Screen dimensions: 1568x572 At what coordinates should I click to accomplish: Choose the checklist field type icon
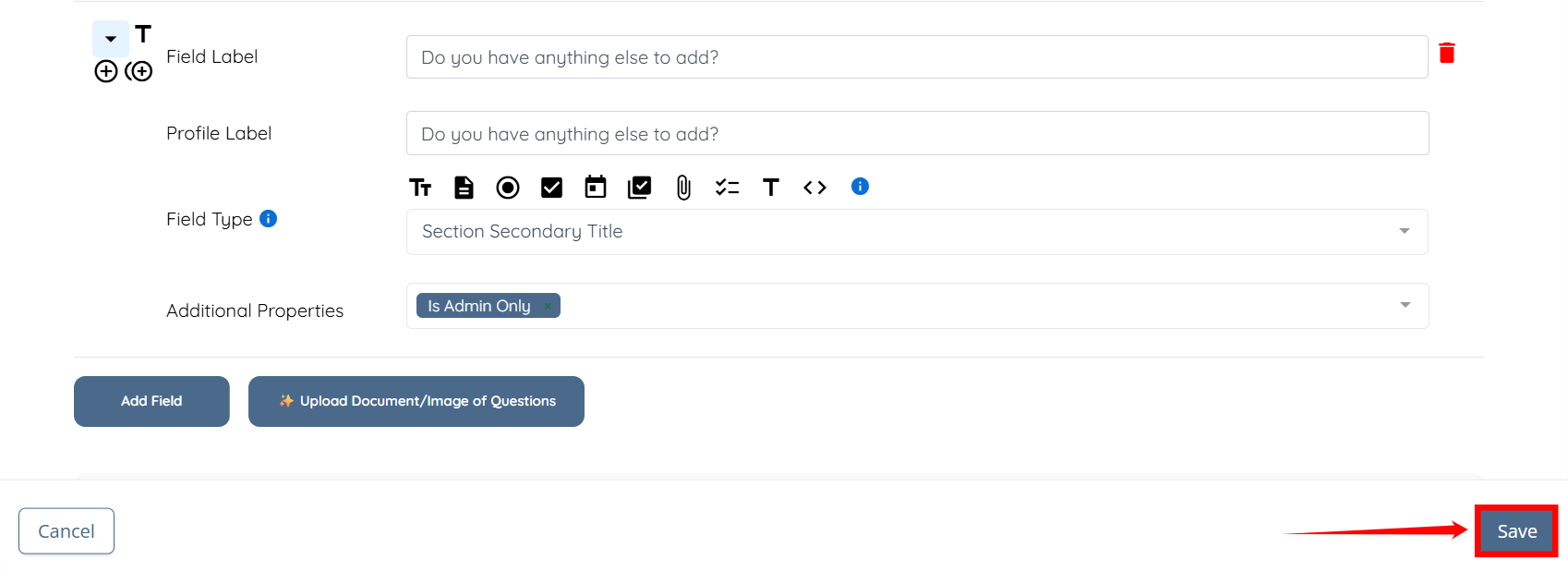point(727,188)
